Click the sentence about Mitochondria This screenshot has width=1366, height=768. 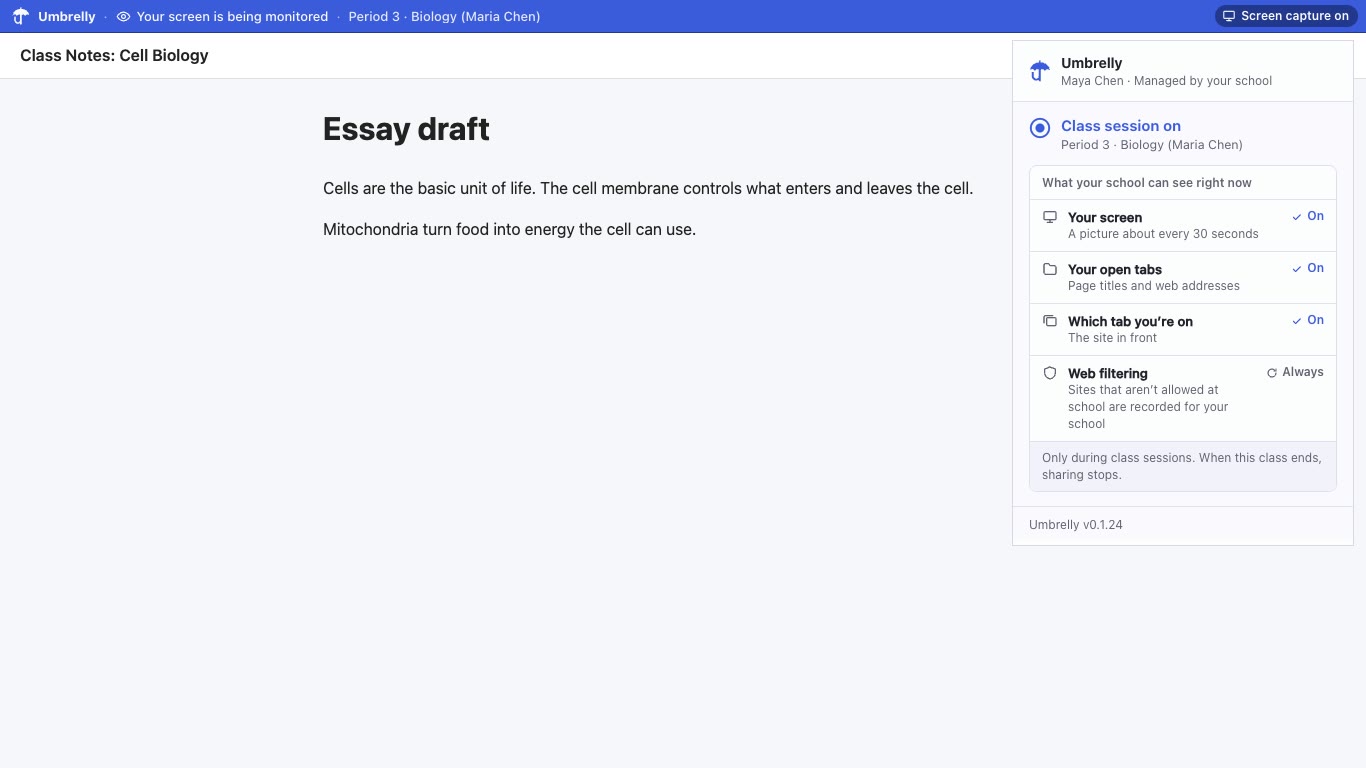click(x=509, y=229)
